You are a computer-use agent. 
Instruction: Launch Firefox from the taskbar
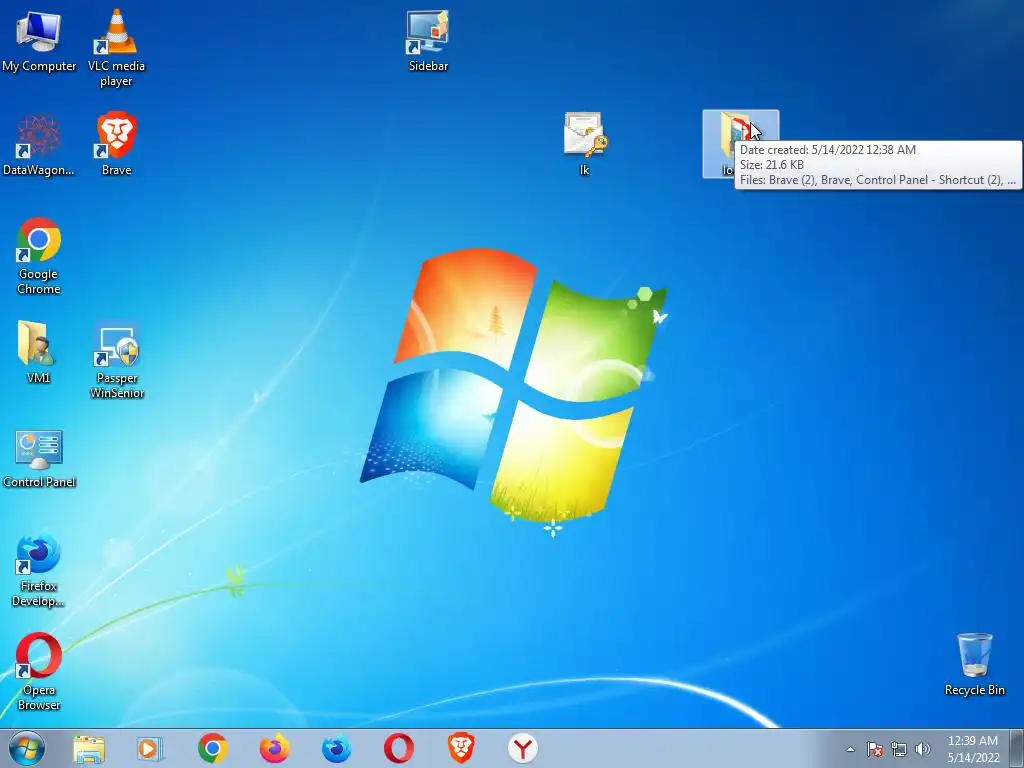coord(274,748)
